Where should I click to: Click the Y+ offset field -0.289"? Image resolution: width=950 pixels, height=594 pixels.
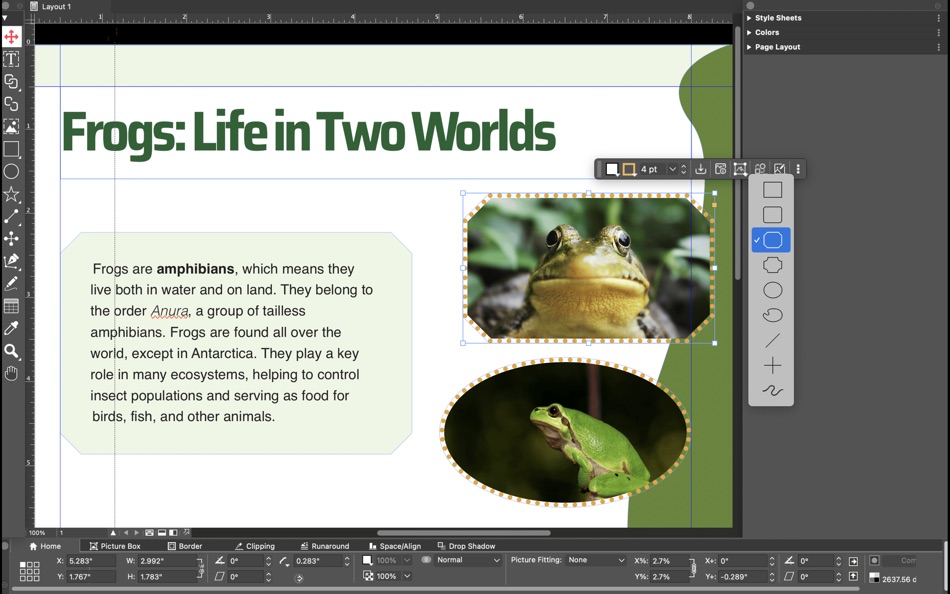pos(742,576)
